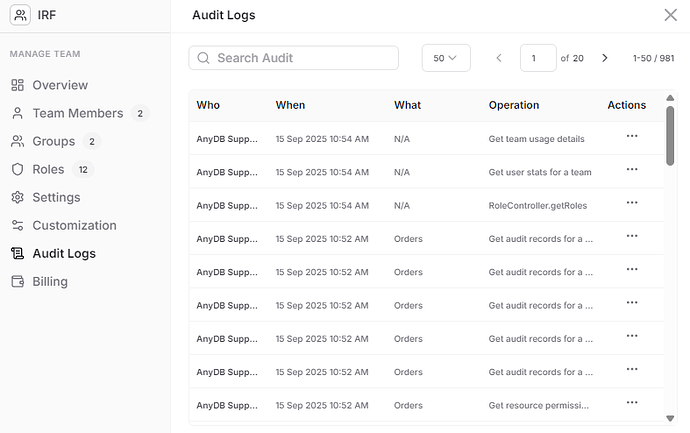Open actions for Get user stats row

click(x=632, y=169)
